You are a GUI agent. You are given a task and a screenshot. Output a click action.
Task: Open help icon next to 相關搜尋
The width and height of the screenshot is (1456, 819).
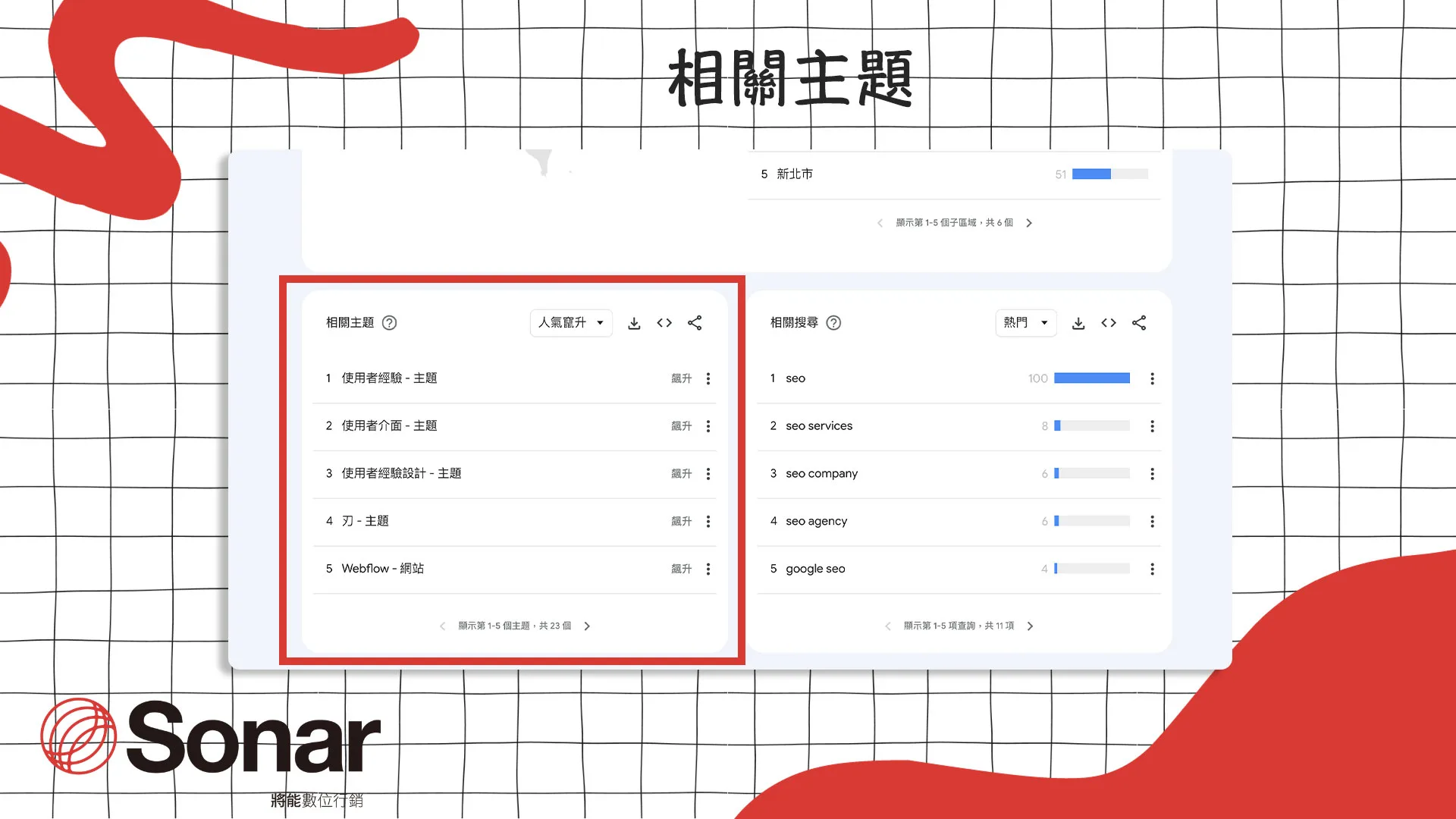[833, 323]
